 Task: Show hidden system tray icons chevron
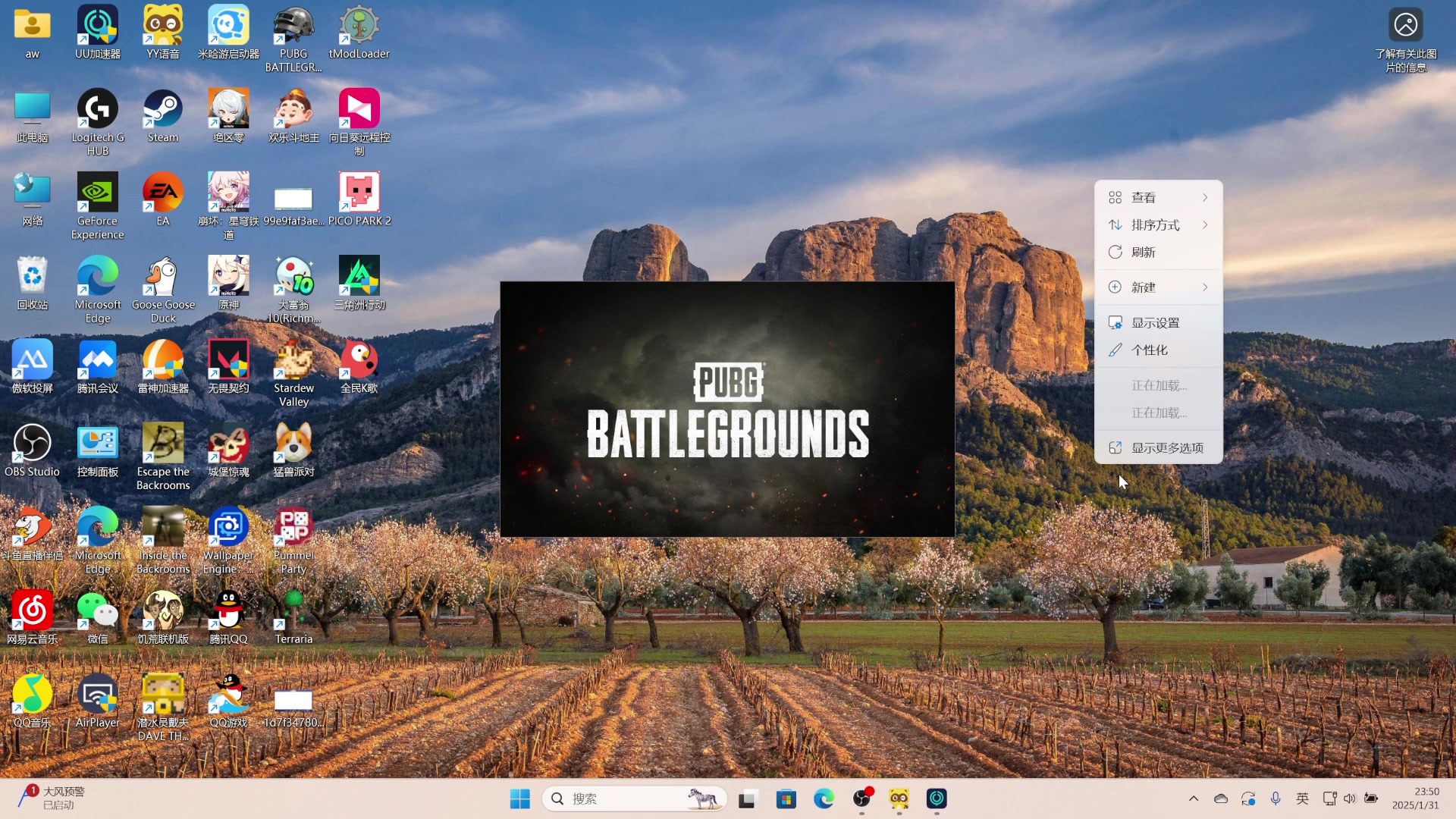[1194, 799]
